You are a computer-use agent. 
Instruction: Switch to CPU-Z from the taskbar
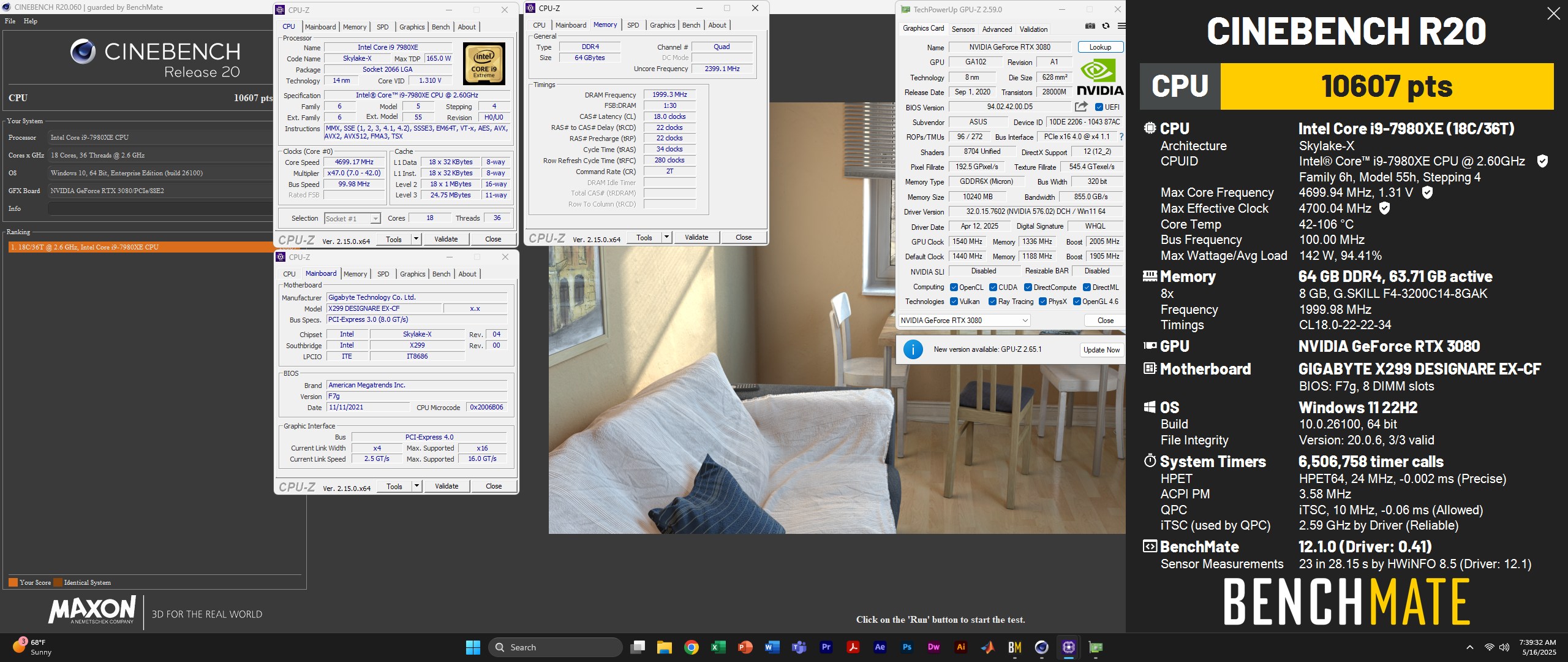point(1069,647)
